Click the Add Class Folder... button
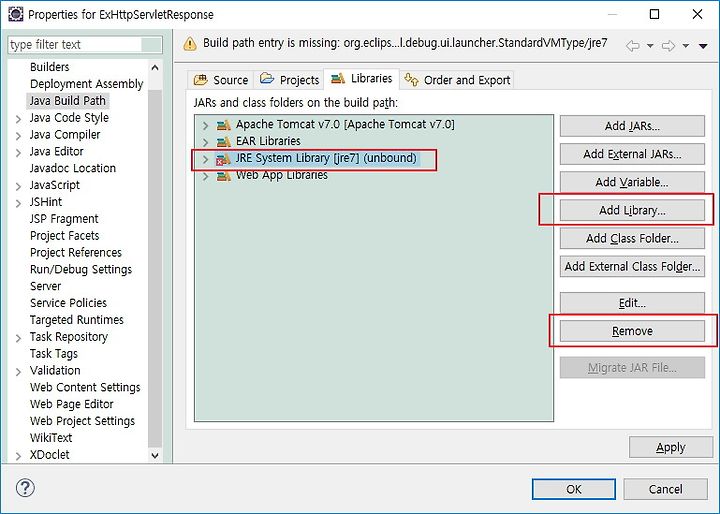Viewport: 720px width, 514px height. [632, 238]
